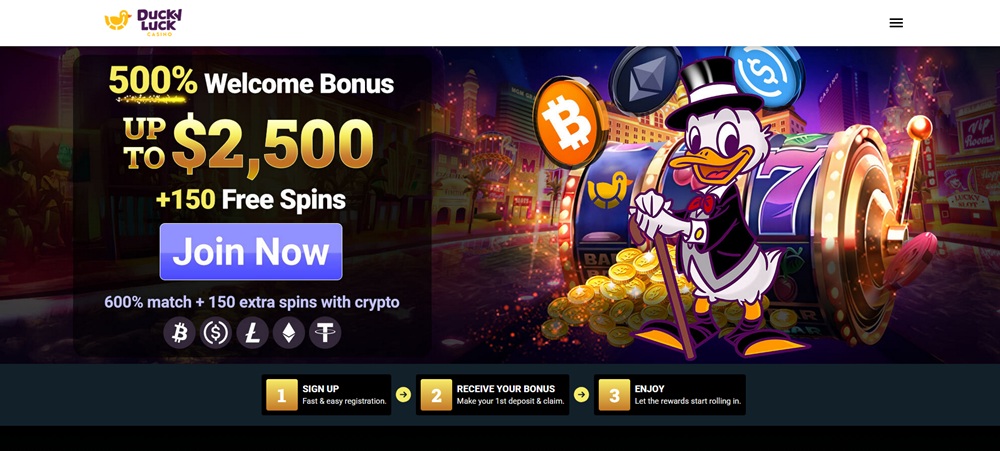Viewport: 1000px width, 451px height.
Task: Open the hamburger menu
Action: (896, 23)
